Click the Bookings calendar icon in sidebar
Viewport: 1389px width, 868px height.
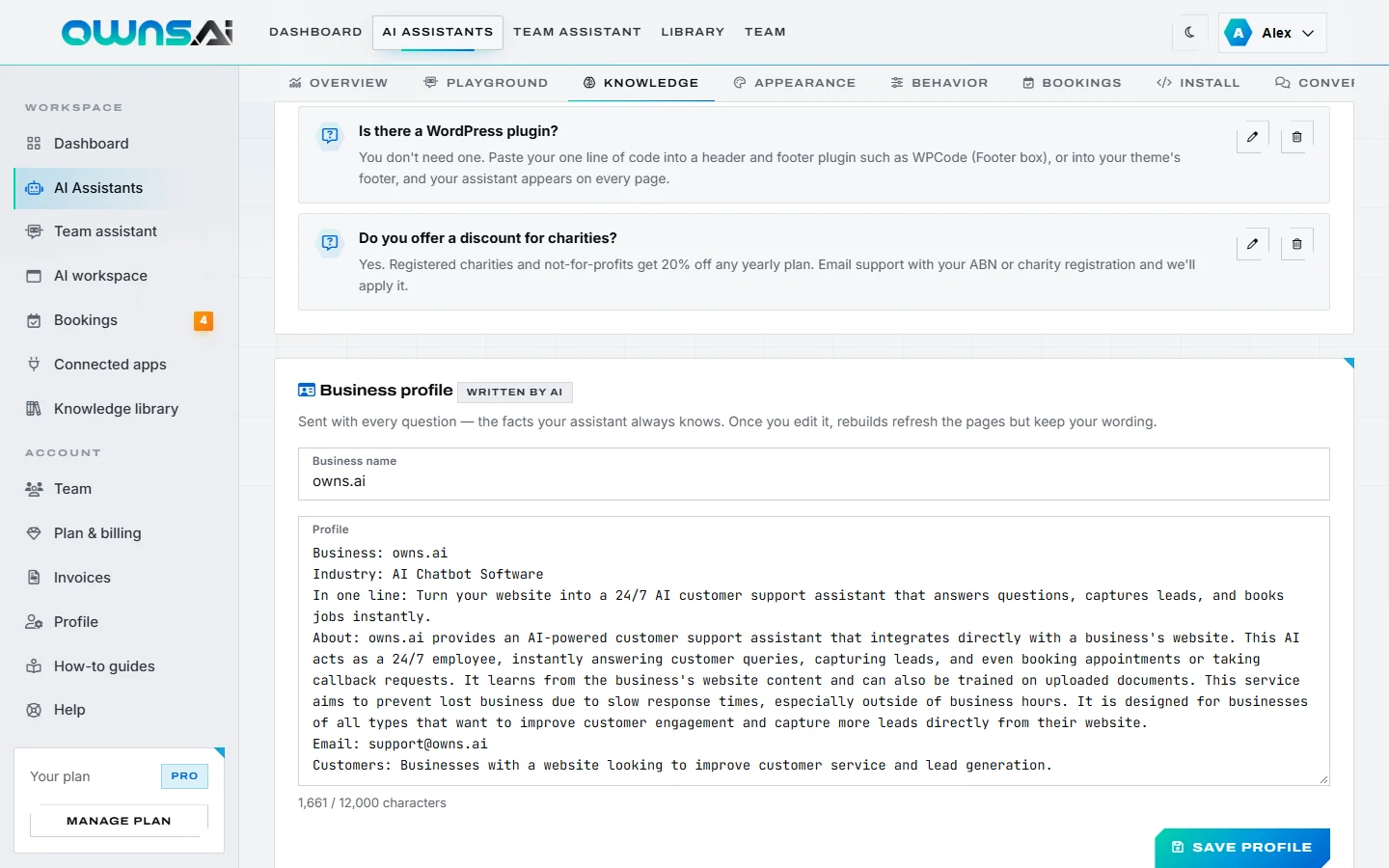[34, 320]
